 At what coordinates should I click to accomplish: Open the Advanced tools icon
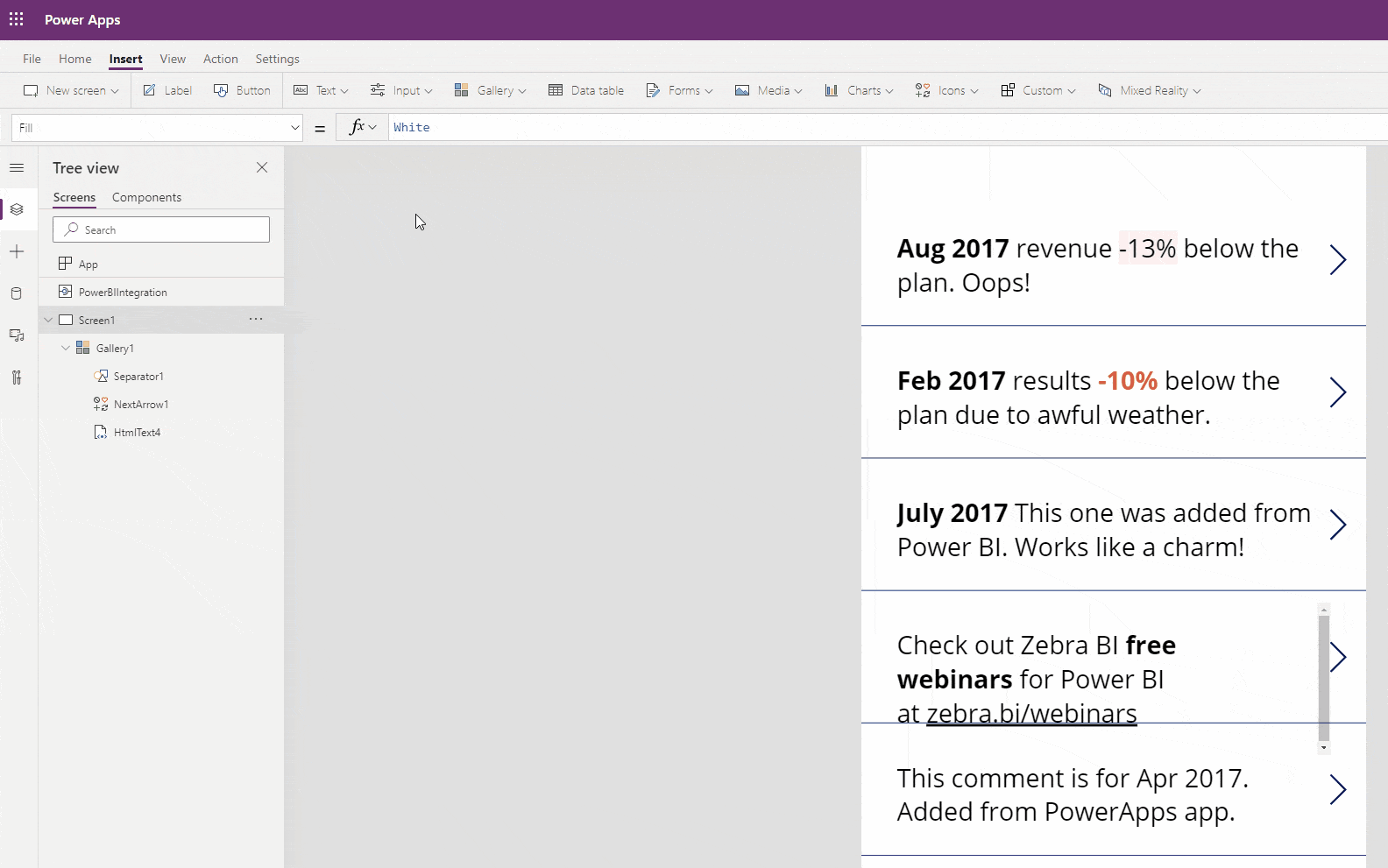click(17, 378)
